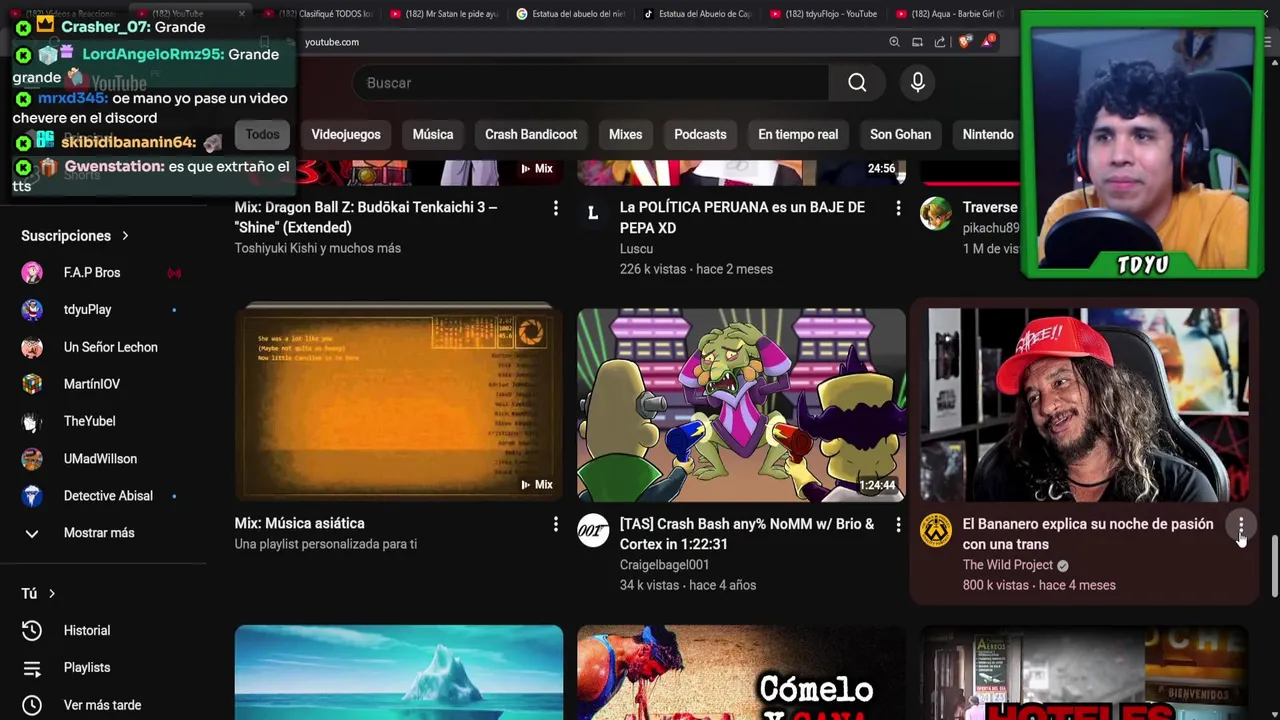Select the Videojuegos filter chip
The height and width of the screenshot is (720, 1280).
346,134
